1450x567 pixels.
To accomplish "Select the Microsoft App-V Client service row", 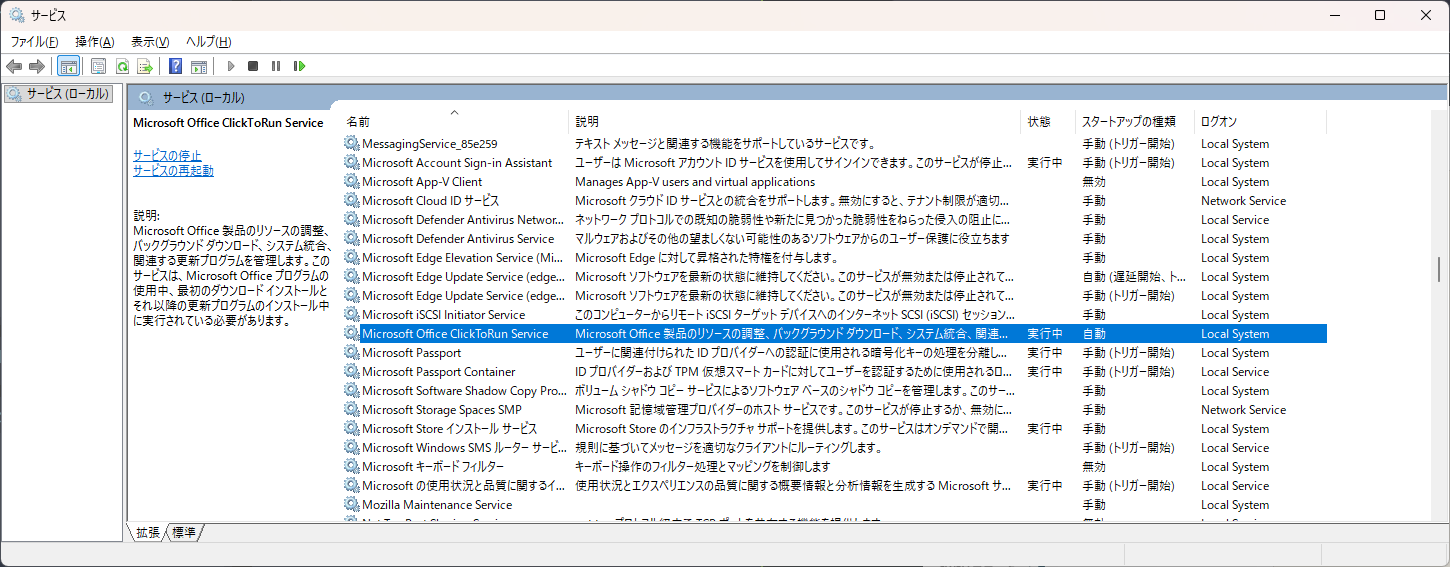I will pyautogui.click(x=422, y=182).
